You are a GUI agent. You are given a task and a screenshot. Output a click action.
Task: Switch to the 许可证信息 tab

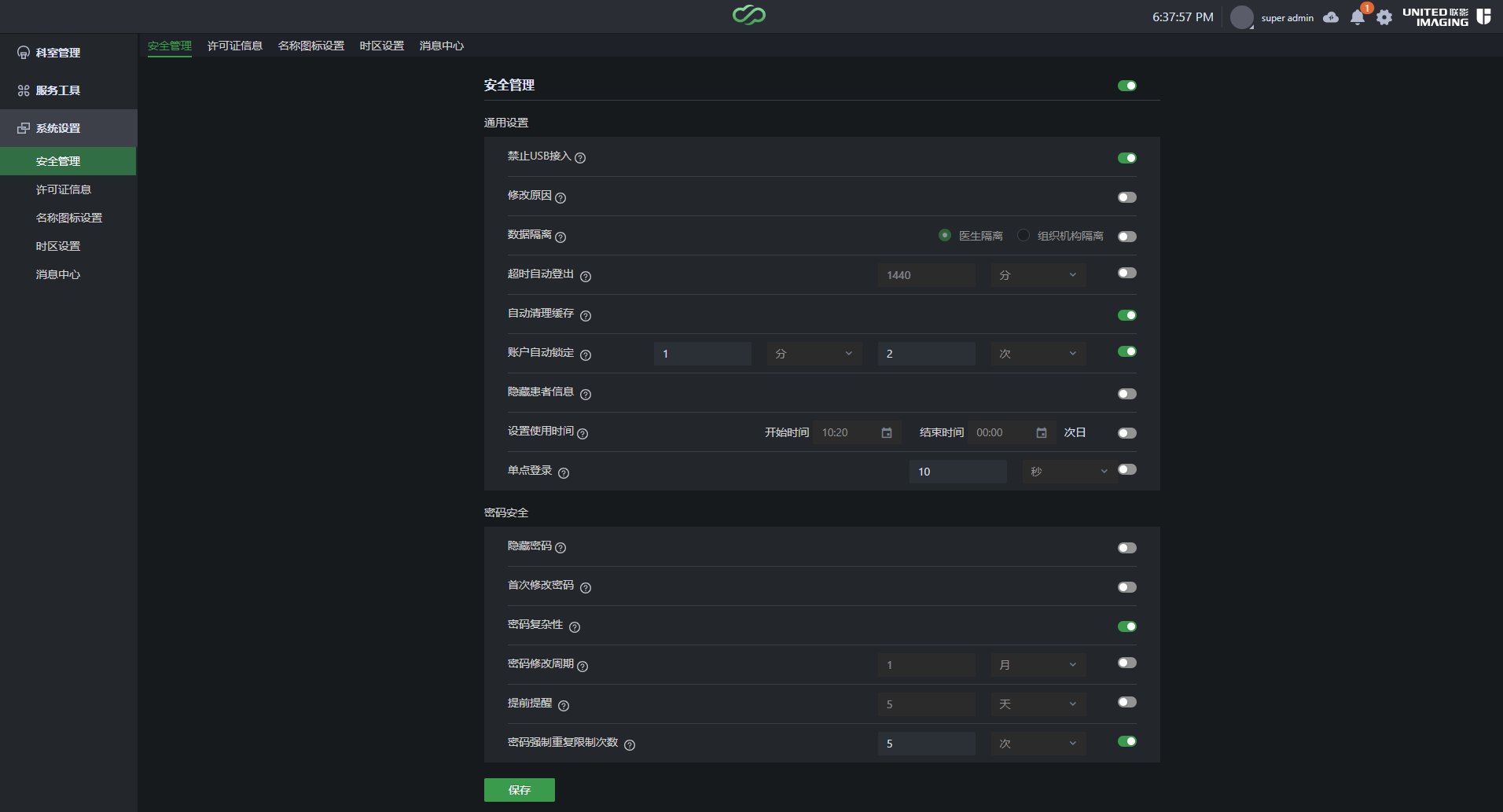234,46
